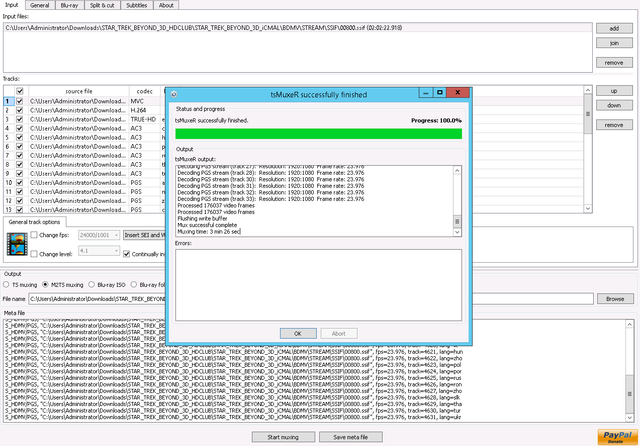Image resolution: width=640 pixels, height=446 pixels.
Task: Click 'Mux successful complete' output line
Action: coord(207,225)
